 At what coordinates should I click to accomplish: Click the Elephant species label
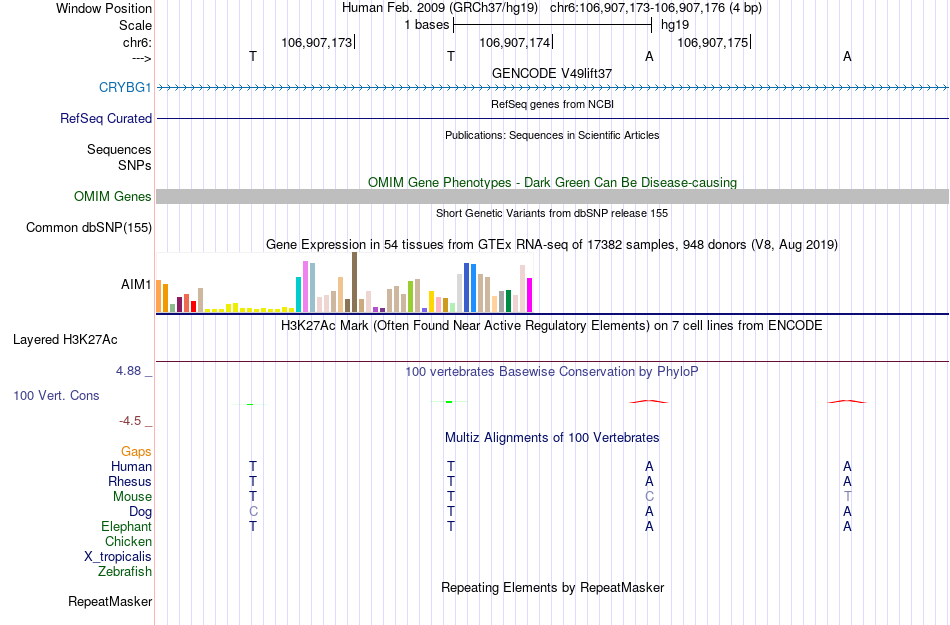coord(126,526)
